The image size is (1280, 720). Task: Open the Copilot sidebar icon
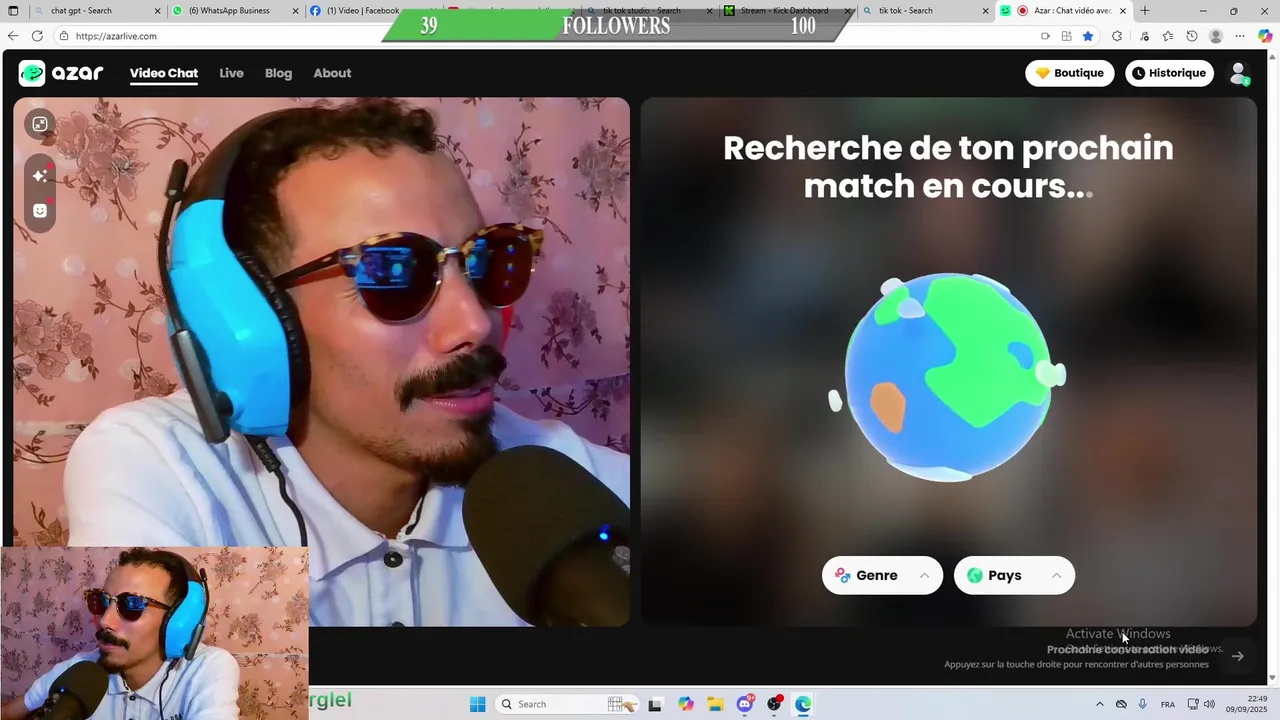[1265, 36]
